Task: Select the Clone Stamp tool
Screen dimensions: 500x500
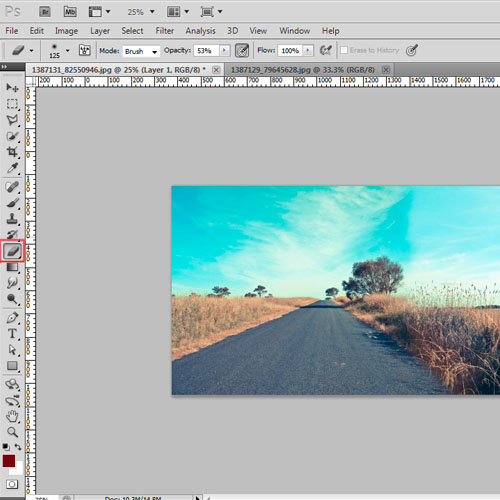Action: (x=12, y=219)
